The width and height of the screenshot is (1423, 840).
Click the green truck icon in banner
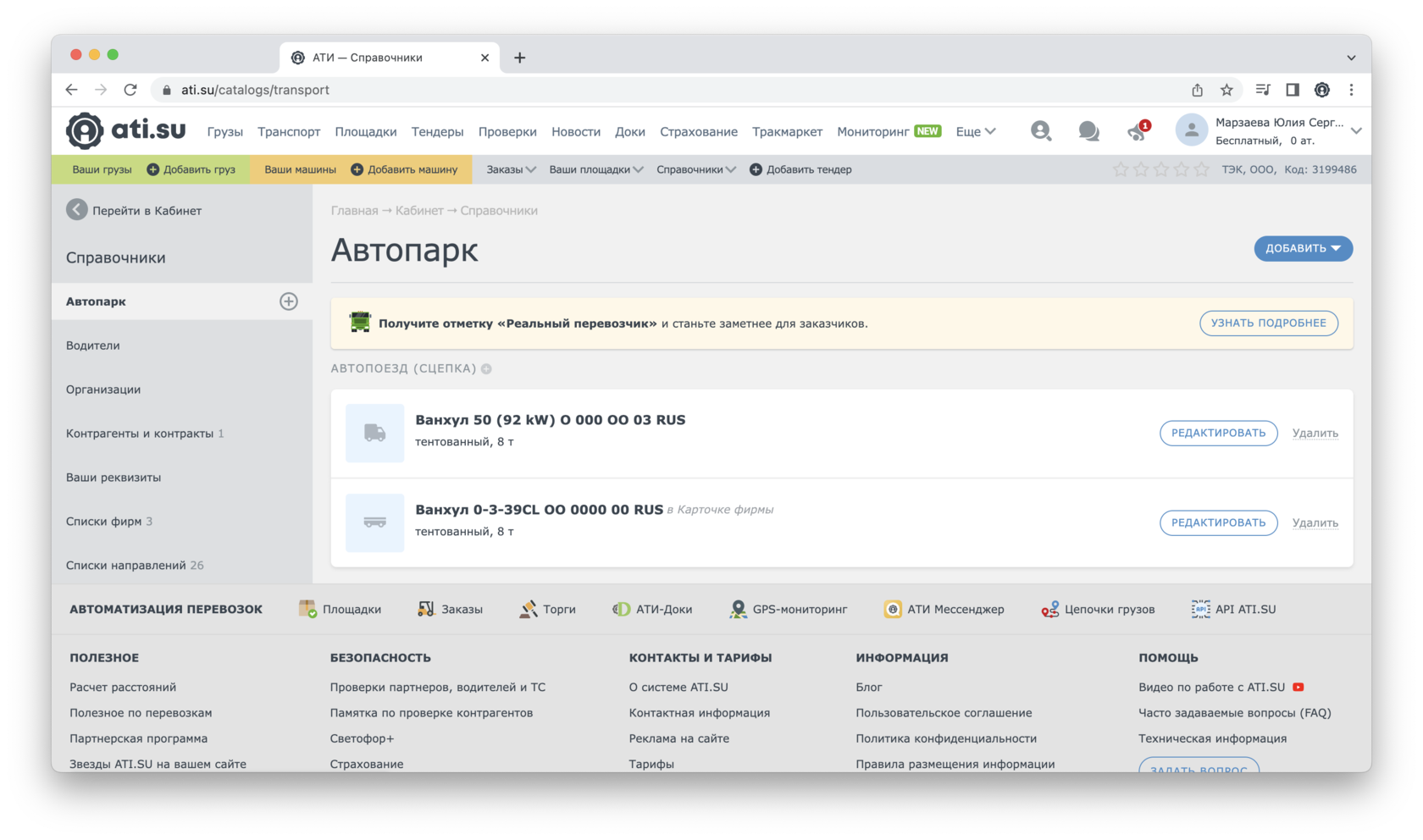(x=360, y=323)
